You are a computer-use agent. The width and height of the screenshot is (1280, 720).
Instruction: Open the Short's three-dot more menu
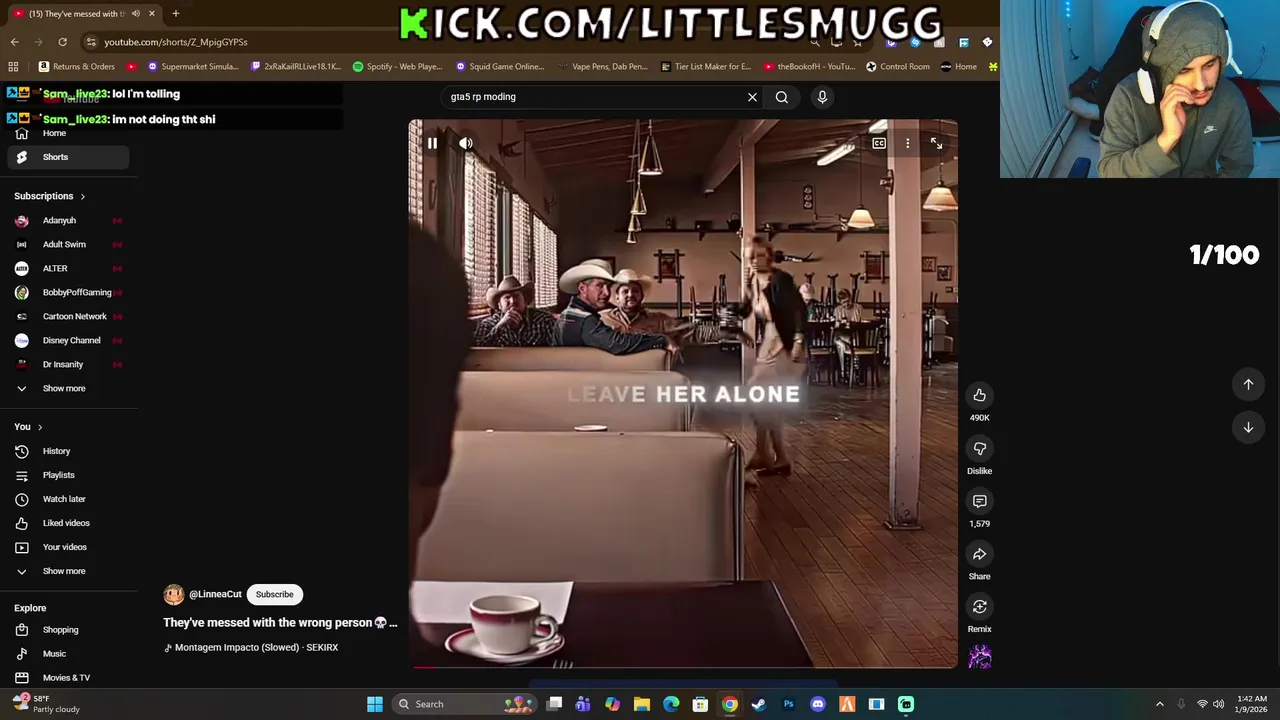click(908, 143)
